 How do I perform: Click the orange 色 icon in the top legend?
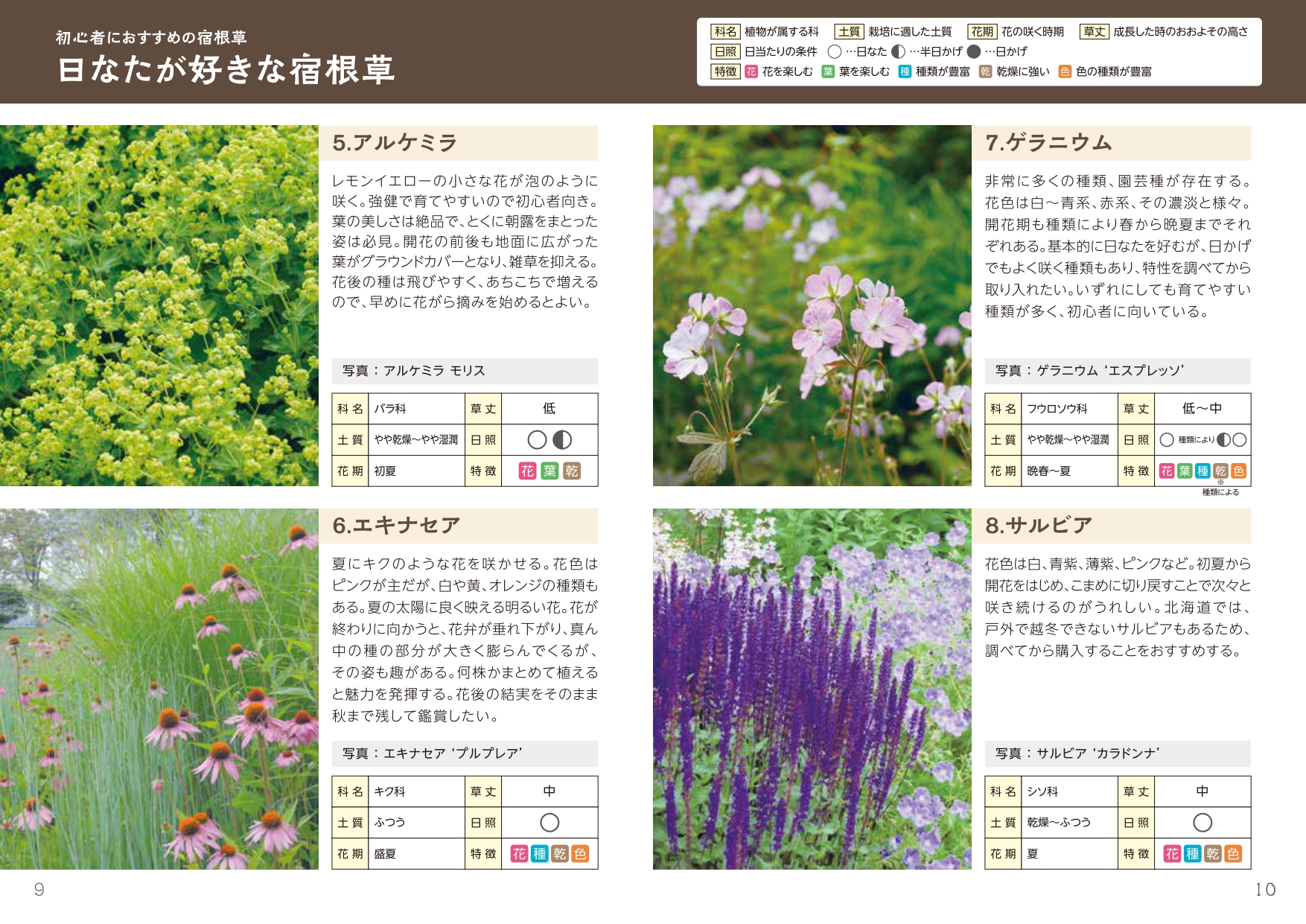(1065, 71)
